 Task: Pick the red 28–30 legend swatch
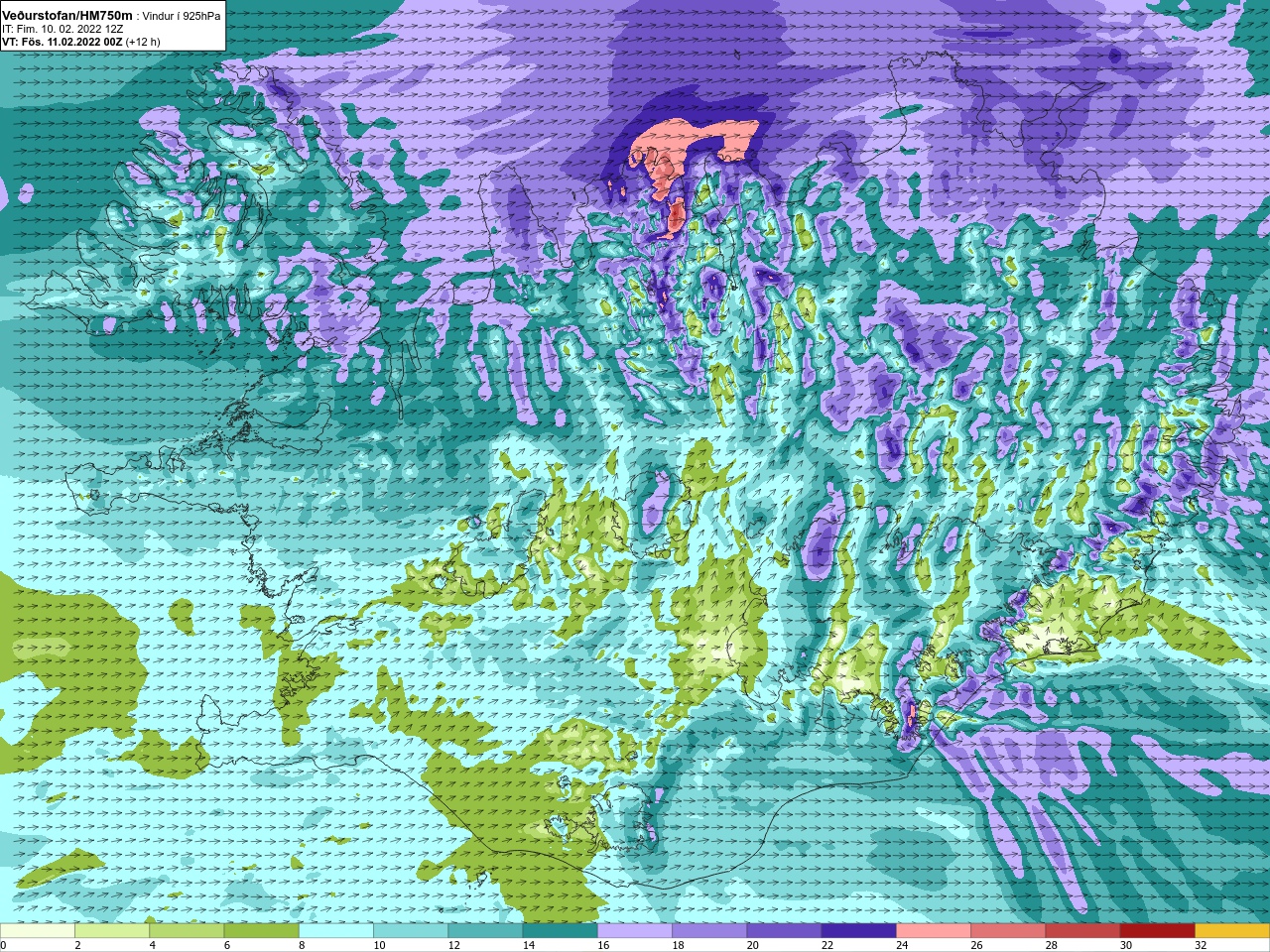pos(1082,931)
